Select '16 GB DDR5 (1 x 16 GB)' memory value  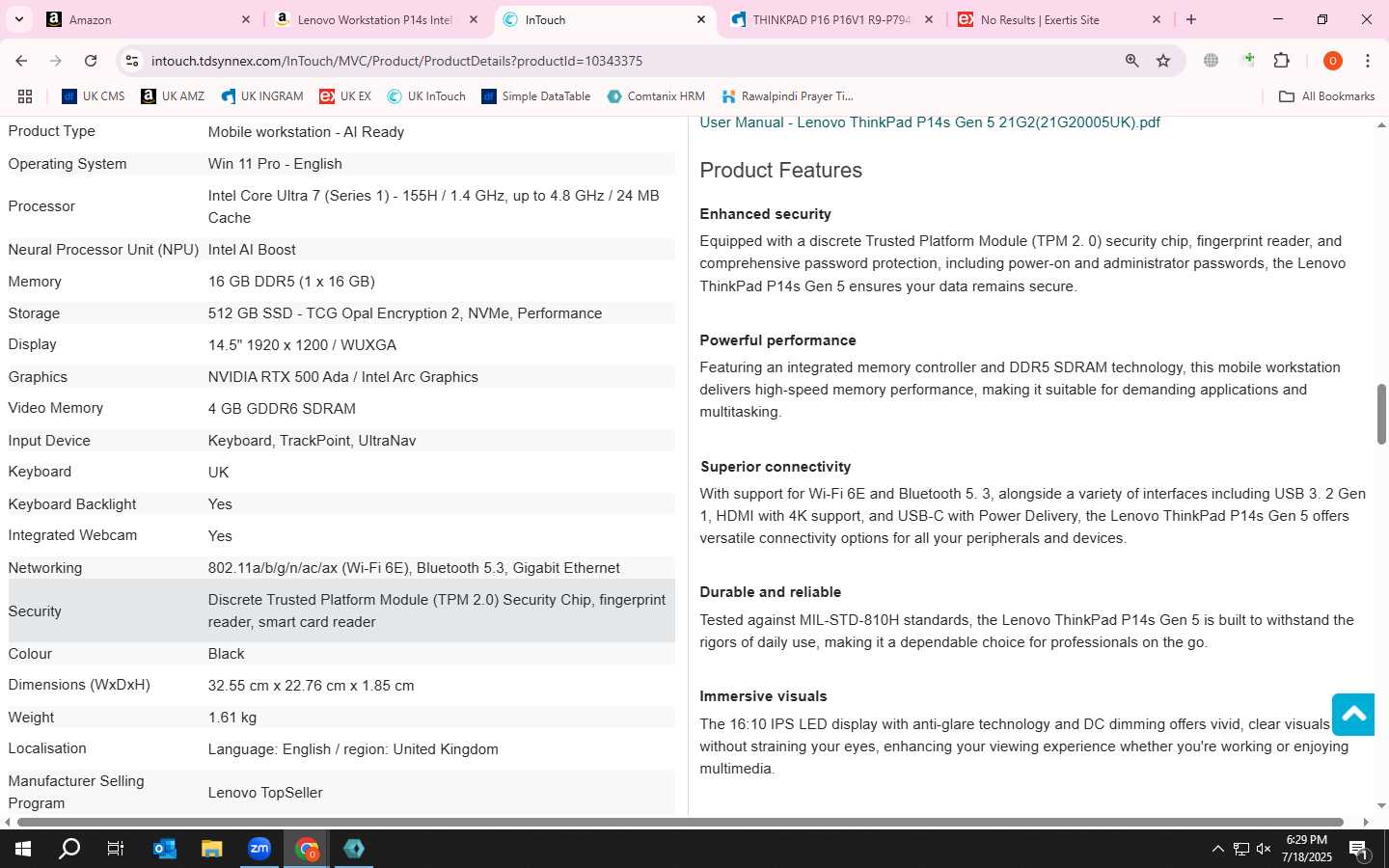[291, 282]
